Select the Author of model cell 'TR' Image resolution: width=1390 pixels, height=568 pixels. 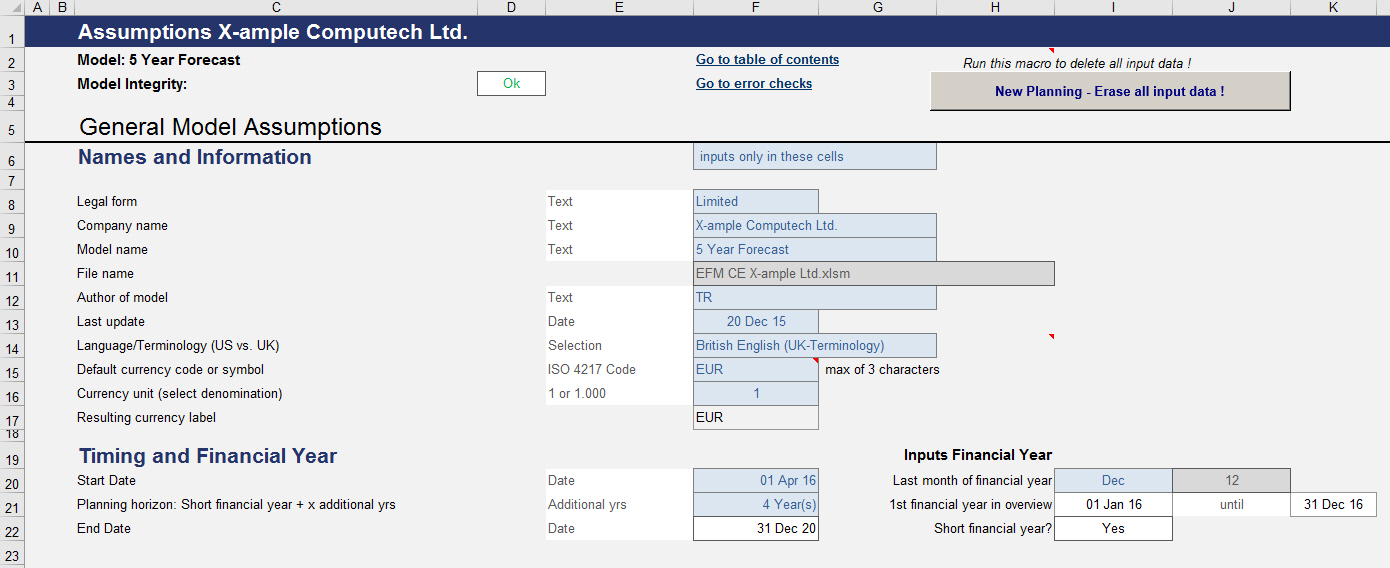814,298
